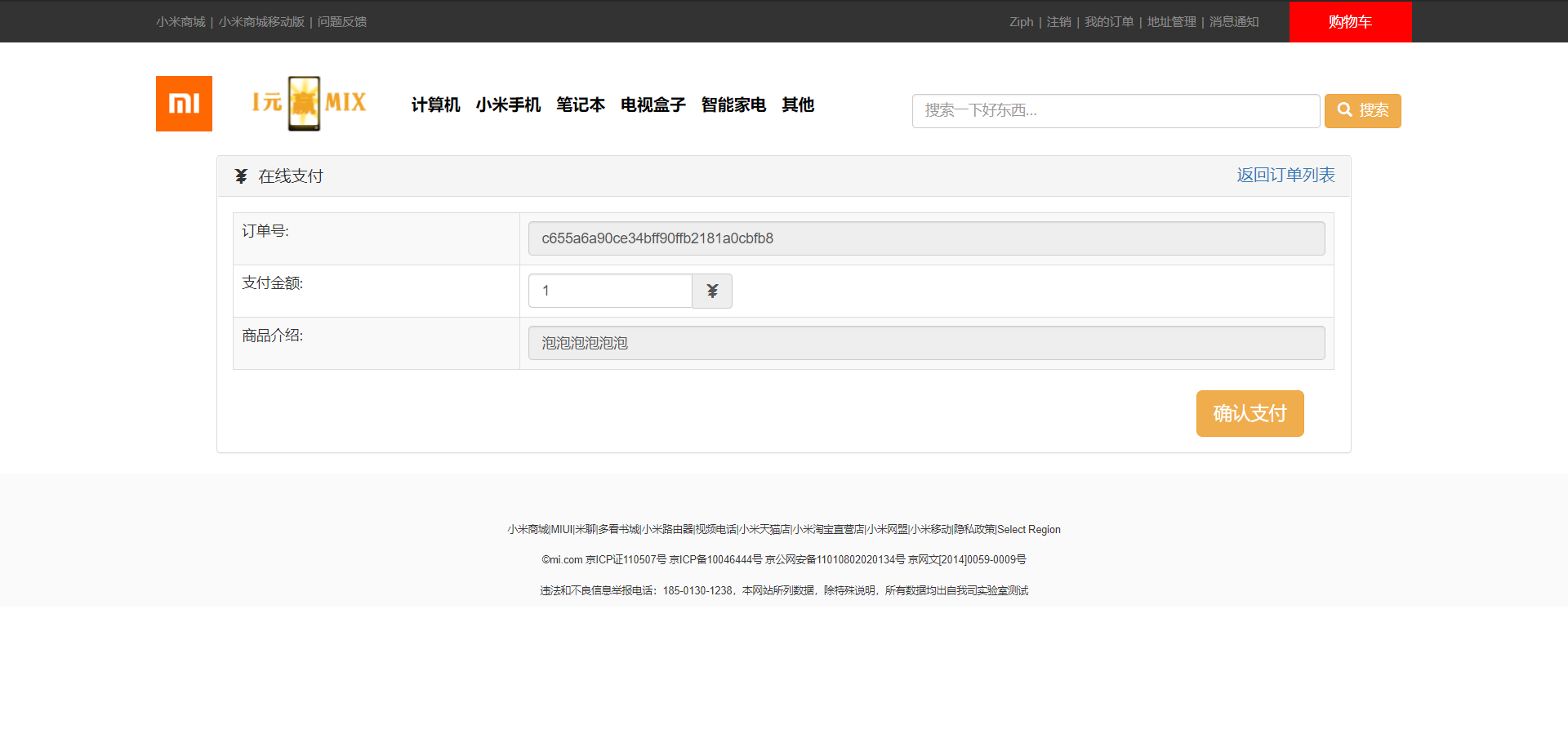Click the yen icon next to 在线支付 heading
This screenshot has height=734, width=1568.
[241, 176]
